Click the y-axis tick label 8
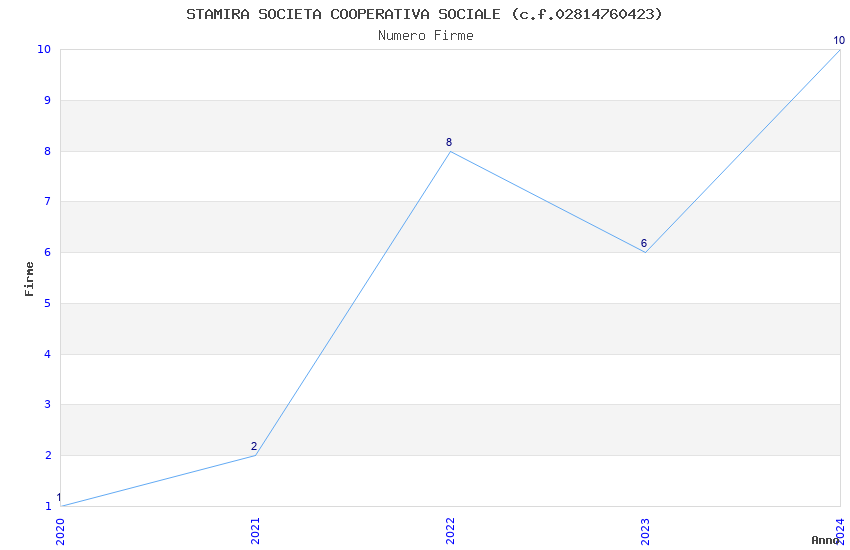850x550 pixels. 48,151
